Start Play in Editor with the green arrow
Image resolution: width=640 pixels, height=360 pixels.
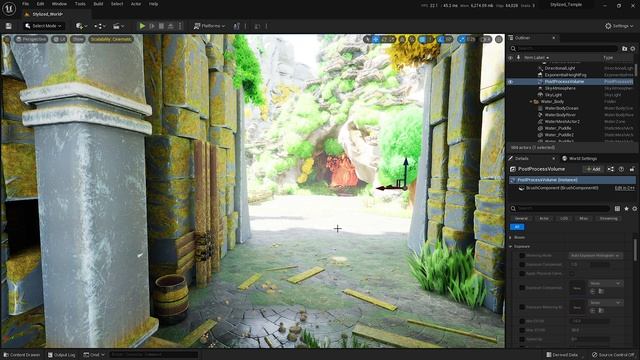142,26
